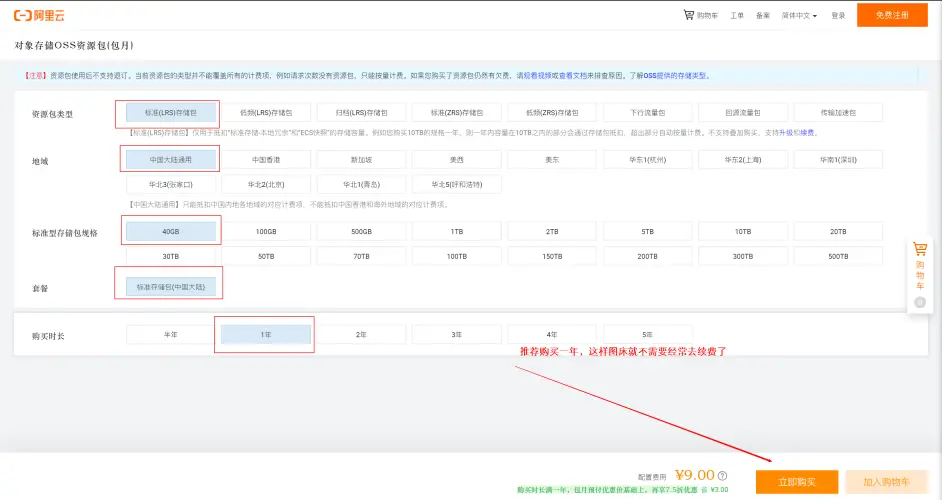Click the 阿里云 logo

(x=39, y=16)
